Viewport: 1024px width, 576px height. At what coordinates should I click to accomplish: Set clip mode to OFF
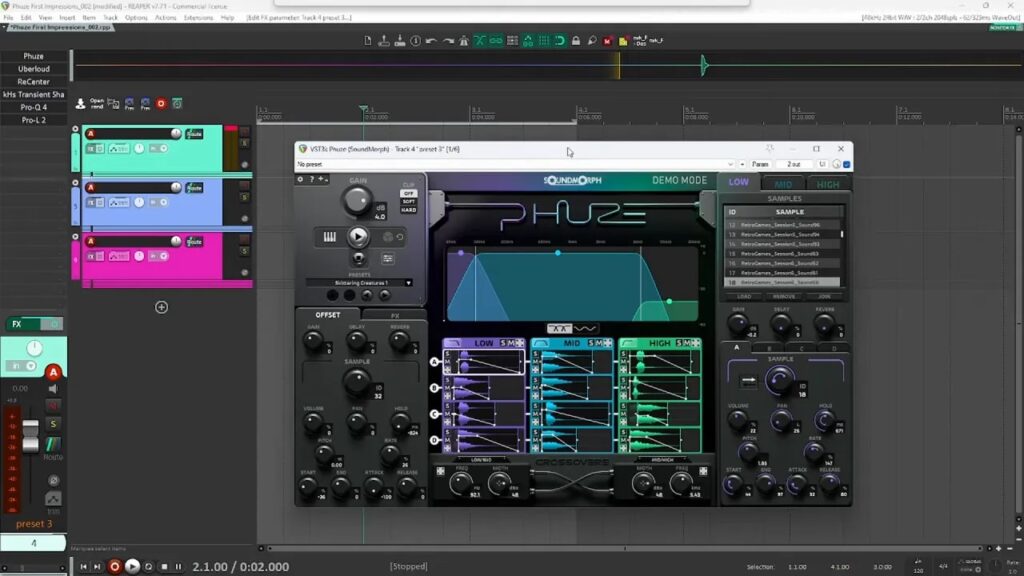click(408, 193)
